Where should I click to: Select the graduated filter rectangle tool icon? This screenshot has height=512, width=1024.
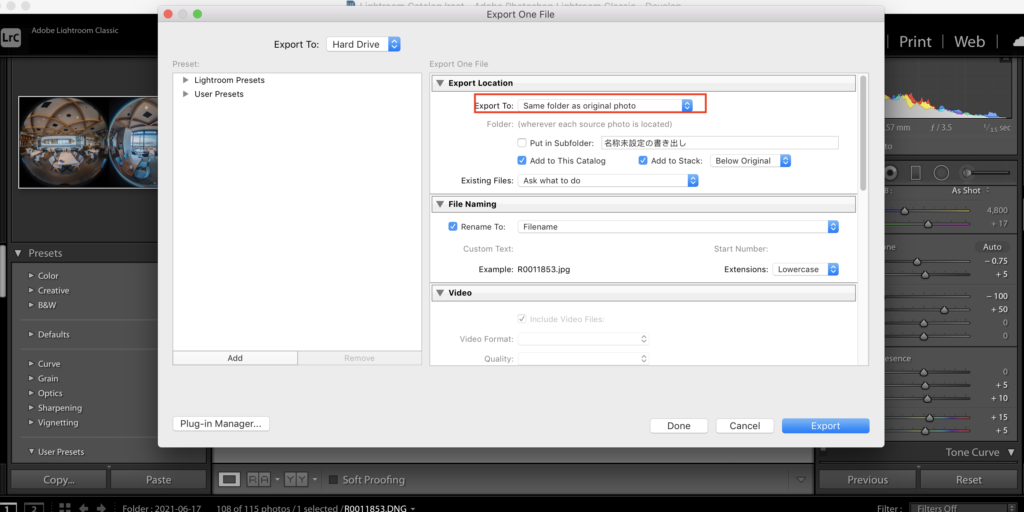coord(916,172)
